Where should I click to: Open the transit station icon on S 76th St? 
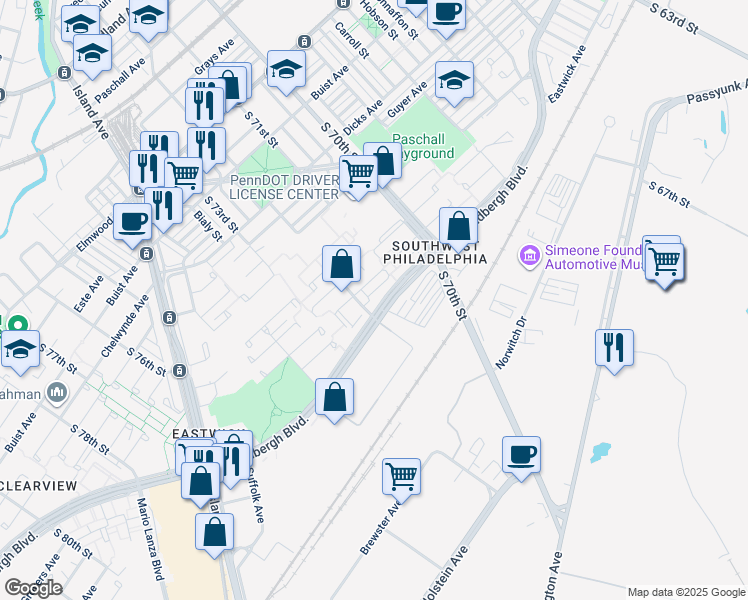(179, 371)
